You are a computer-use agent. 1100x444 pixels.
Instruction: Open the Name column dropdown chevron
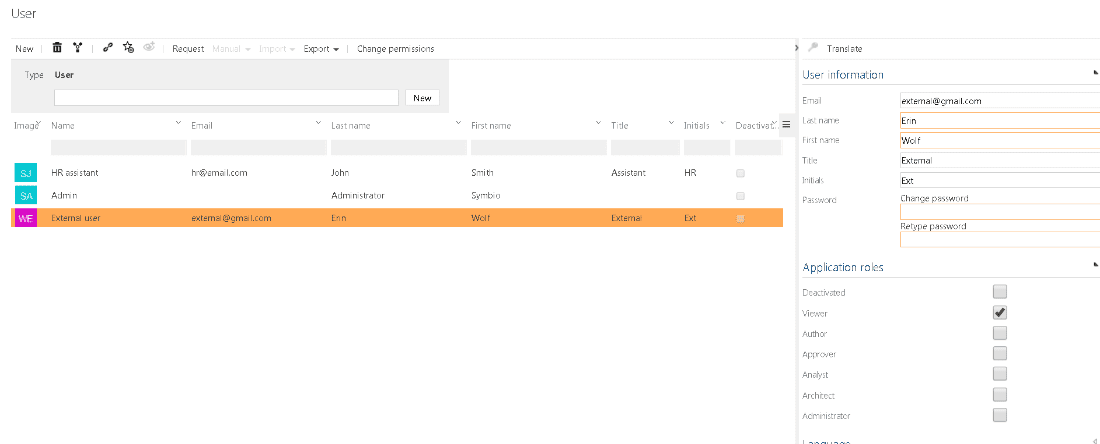point(178,123)
